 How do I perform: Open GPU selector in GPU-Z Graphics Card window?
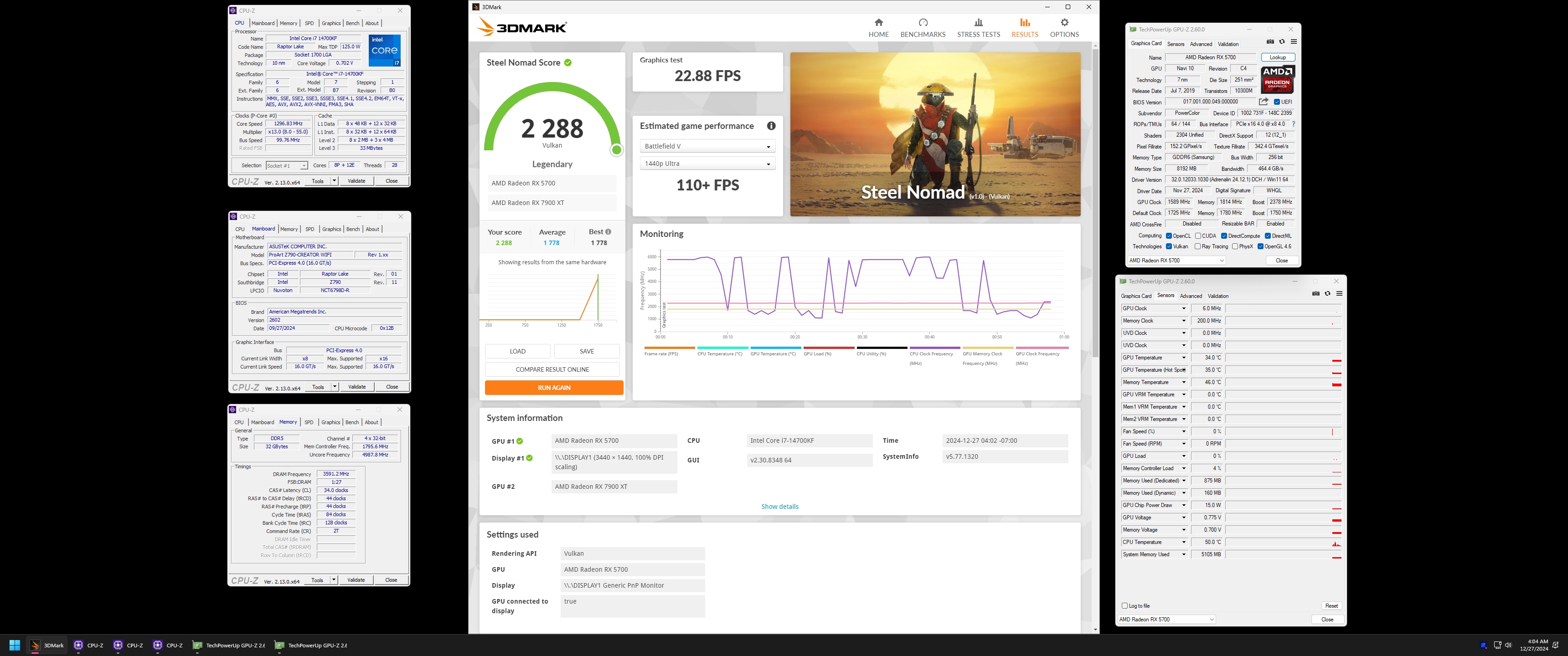pyautogui.click(x=1176, y=261)
